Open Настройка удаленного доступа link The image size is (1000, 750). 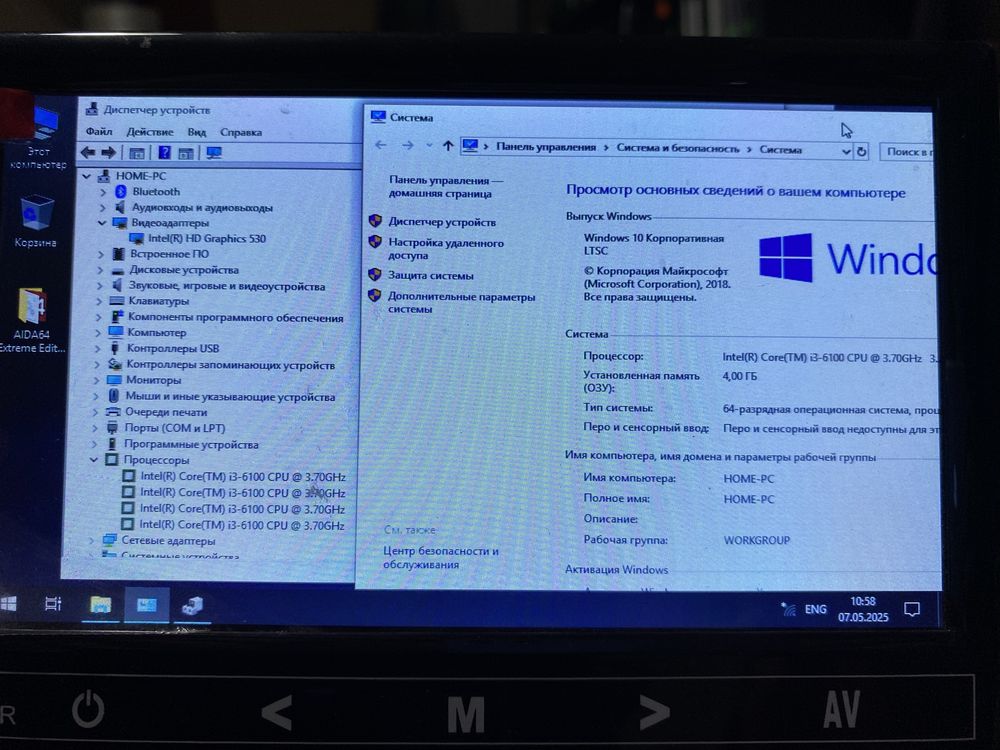[446, 249]
